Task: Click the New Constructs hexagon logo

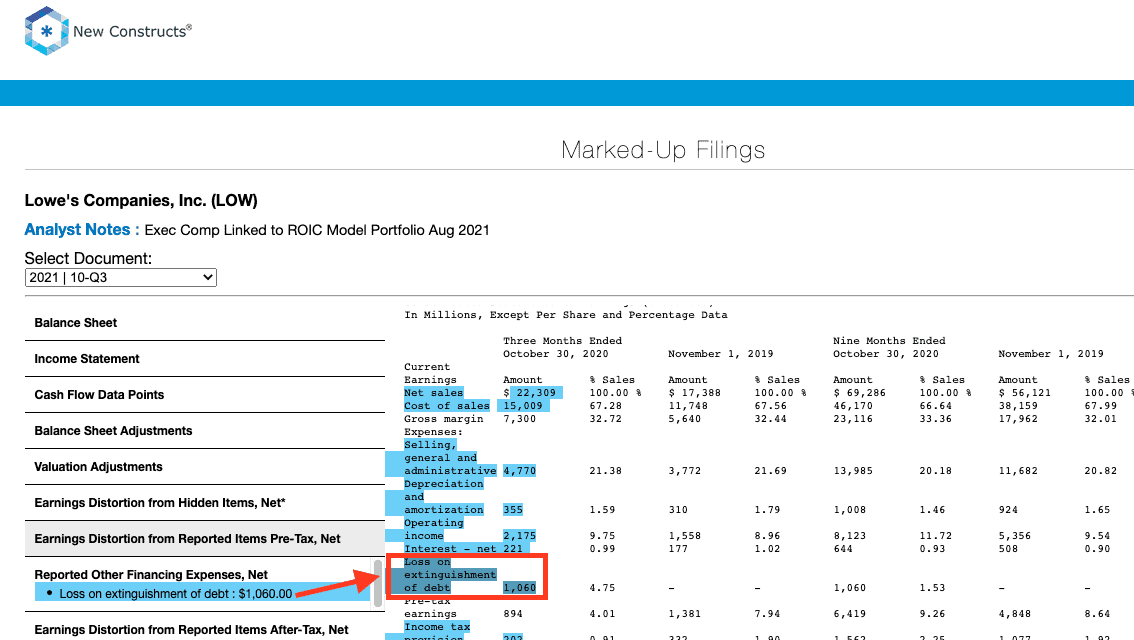Action: [x=46, y=31]
